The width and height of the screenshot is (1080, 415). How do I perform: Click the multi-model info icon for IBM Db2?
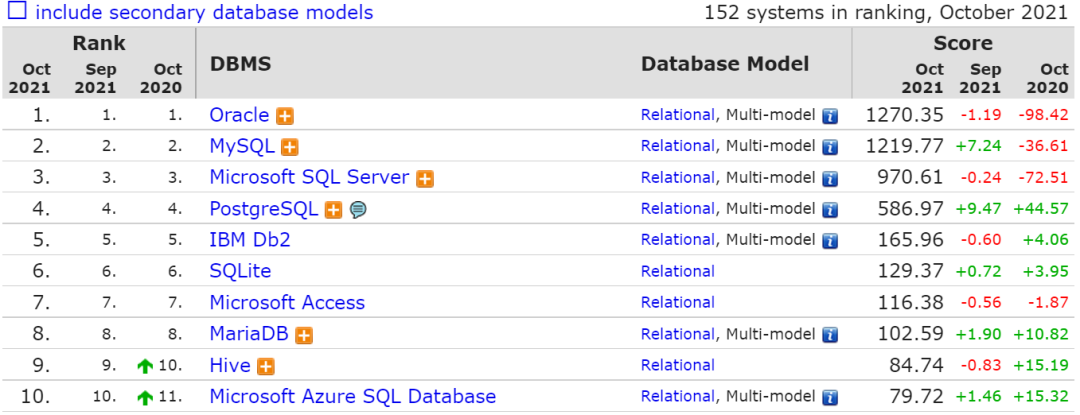[830, 241]
